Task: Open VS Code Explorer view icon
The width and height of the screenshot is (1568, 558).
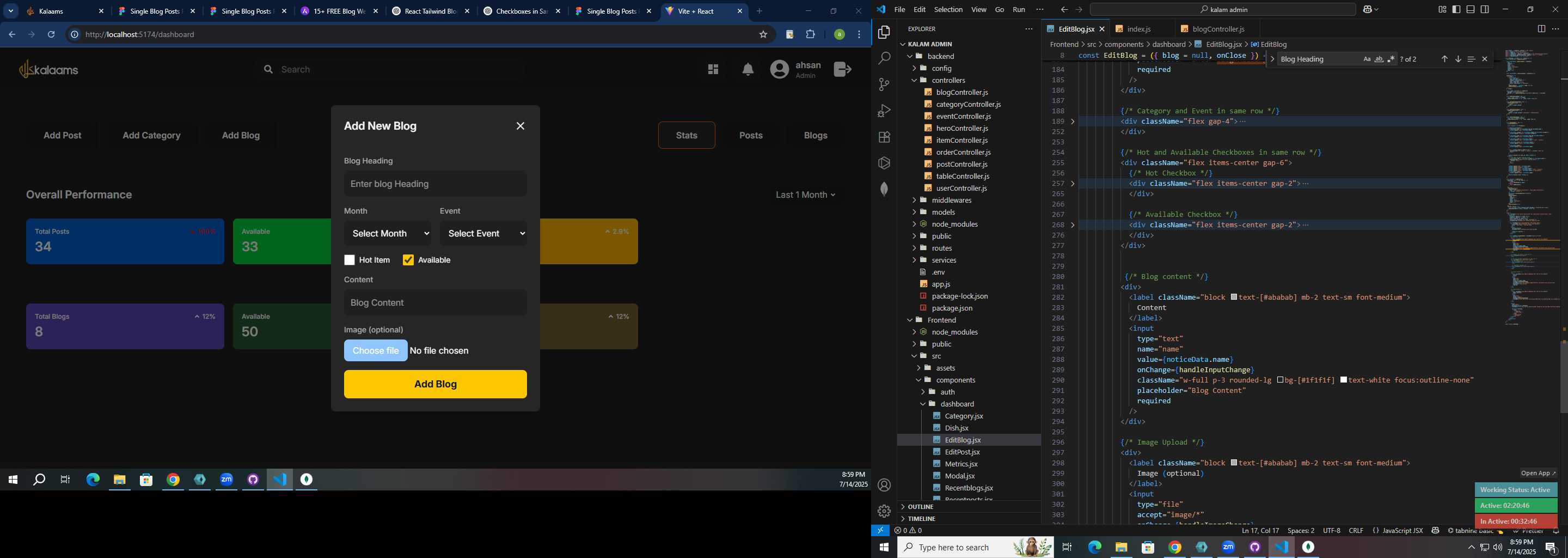Action: 884,32
